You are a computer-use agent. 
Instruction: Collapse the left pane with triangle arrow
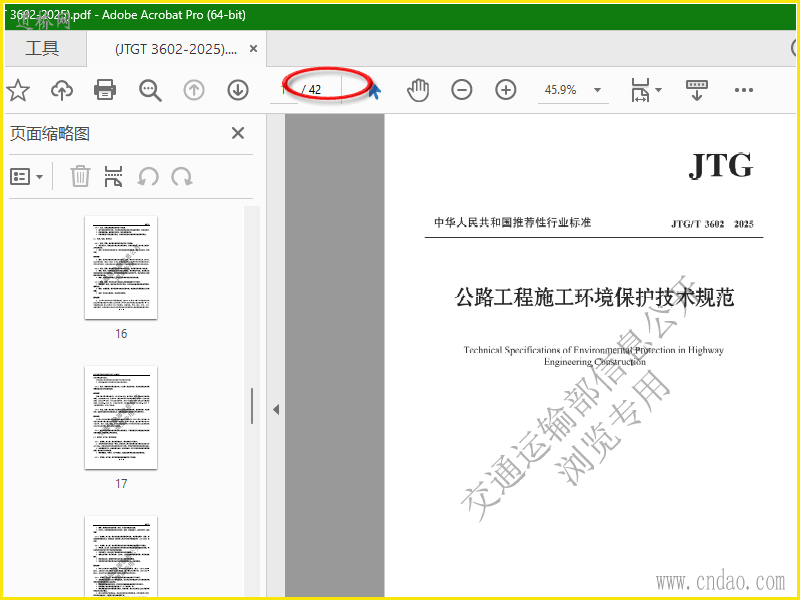click(276, 409)
